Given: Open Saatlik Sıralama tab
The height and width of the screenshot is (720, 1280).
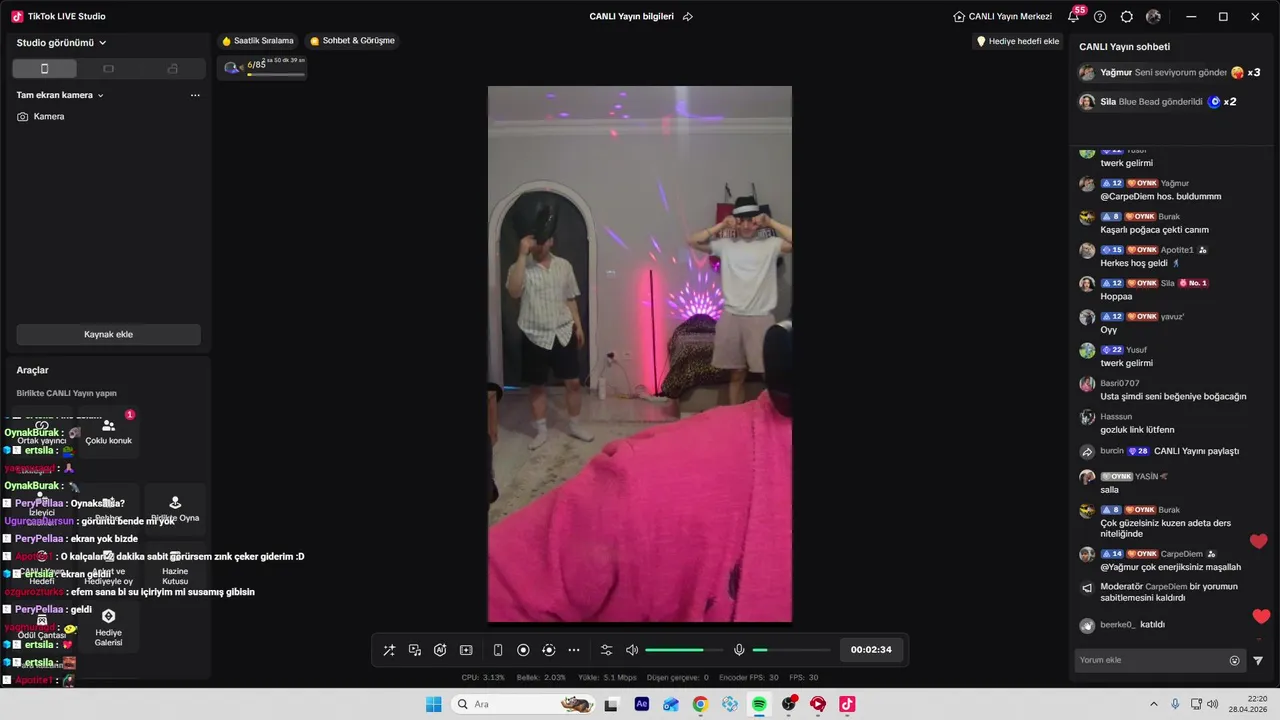Looking at the screenshot, I should tap(258, 41).
